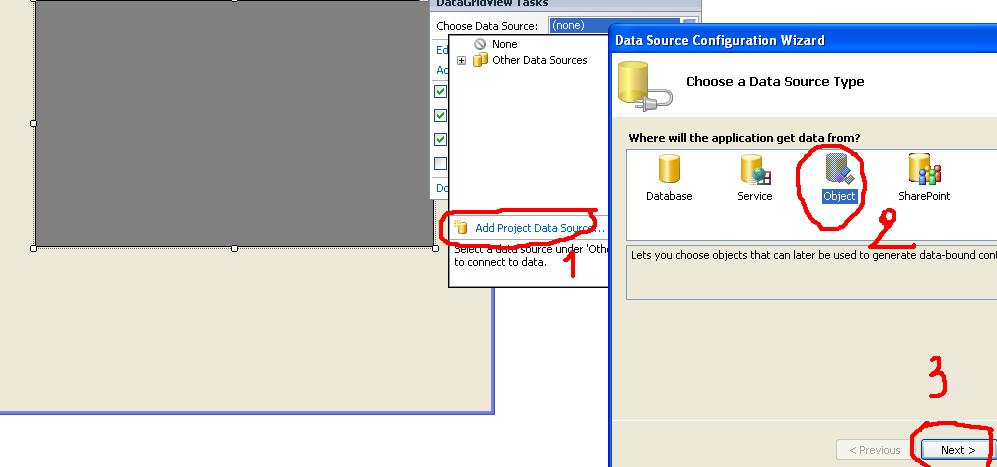
Task: Select the Database data source icon
Action: pyautogui.click(x=669, y=169)
